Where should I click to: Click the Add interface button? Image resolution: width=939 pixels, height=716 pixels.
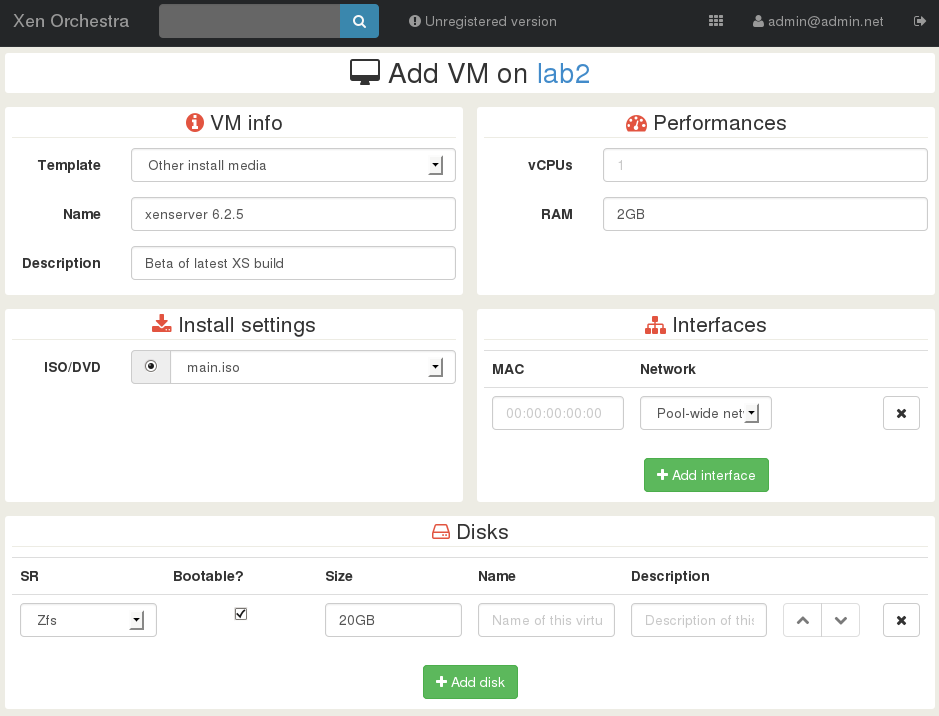(x=707, y=475)
